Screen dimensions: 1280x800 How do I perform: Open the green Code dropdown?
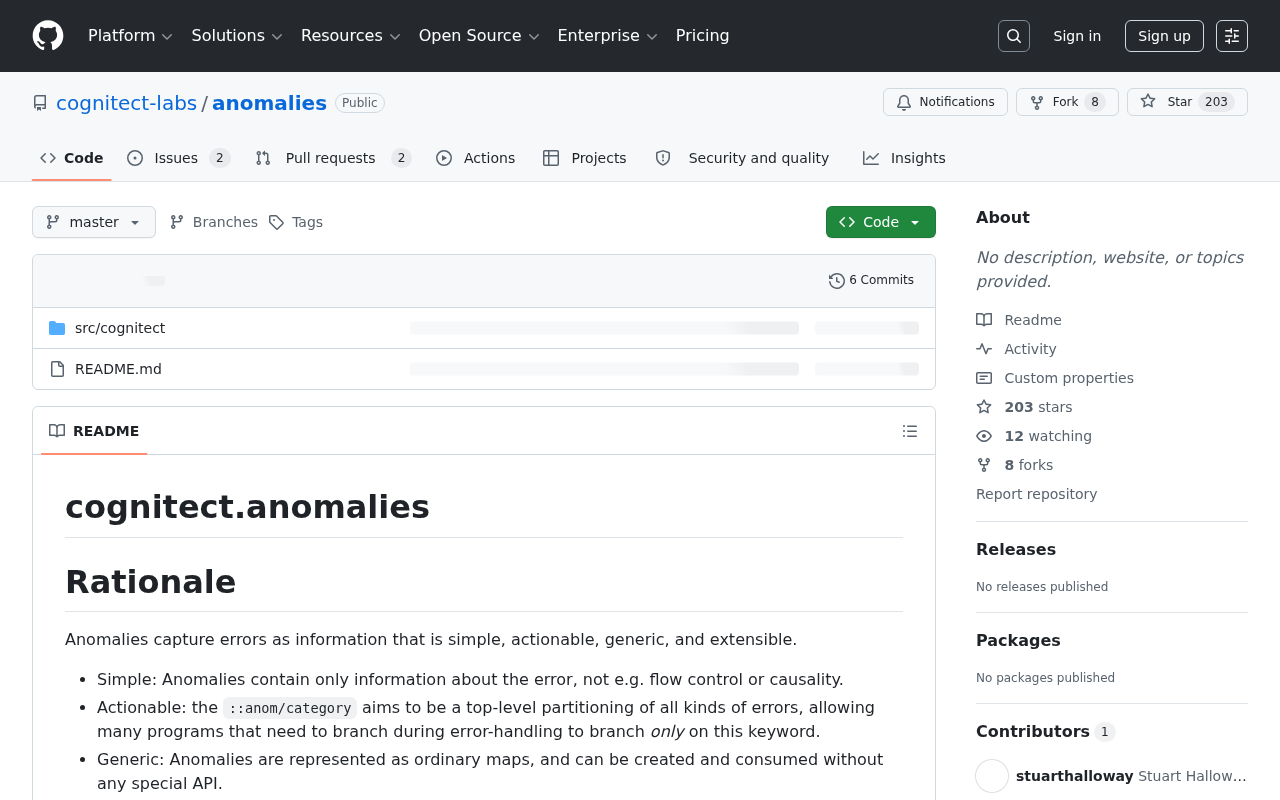tap(881, 222)
